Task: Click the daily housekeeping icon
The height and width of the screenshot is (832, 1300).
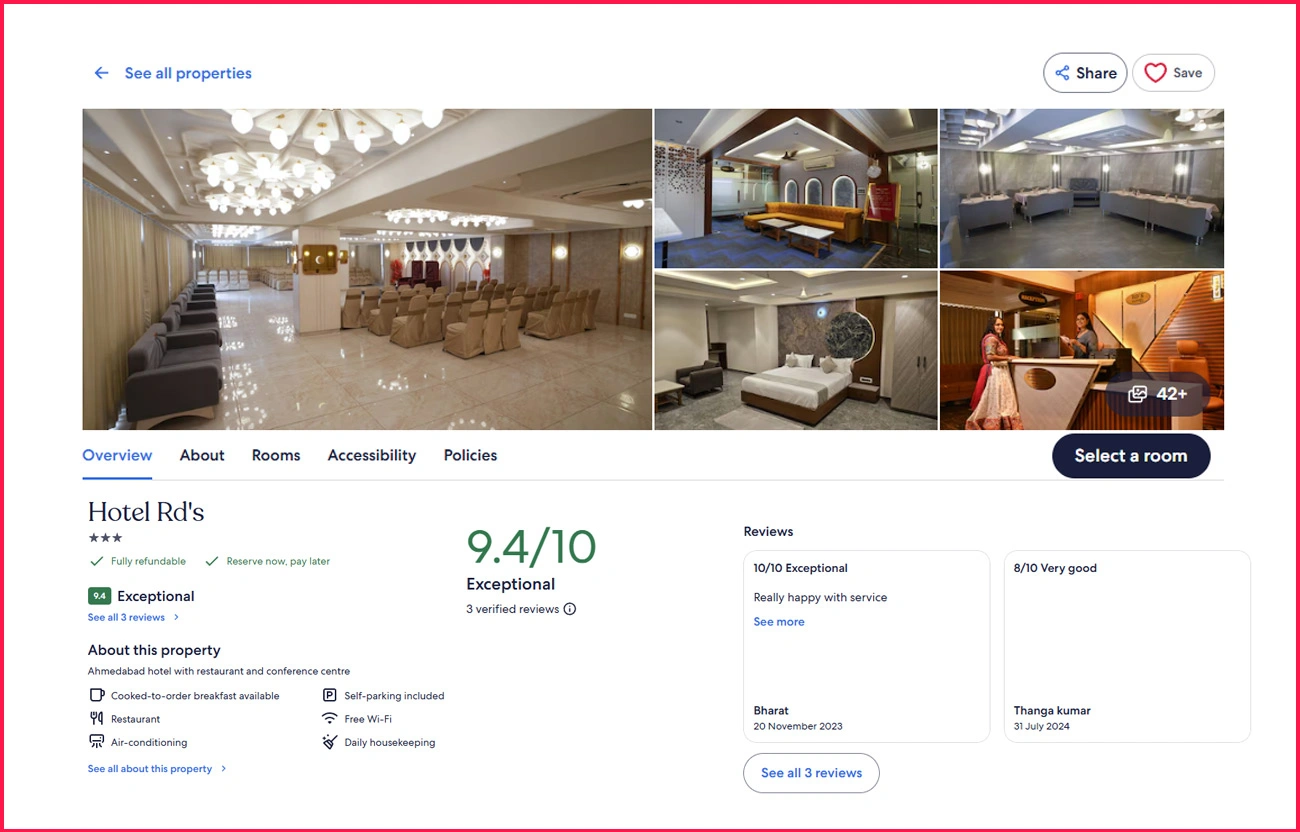Action: tap(329, 742)
